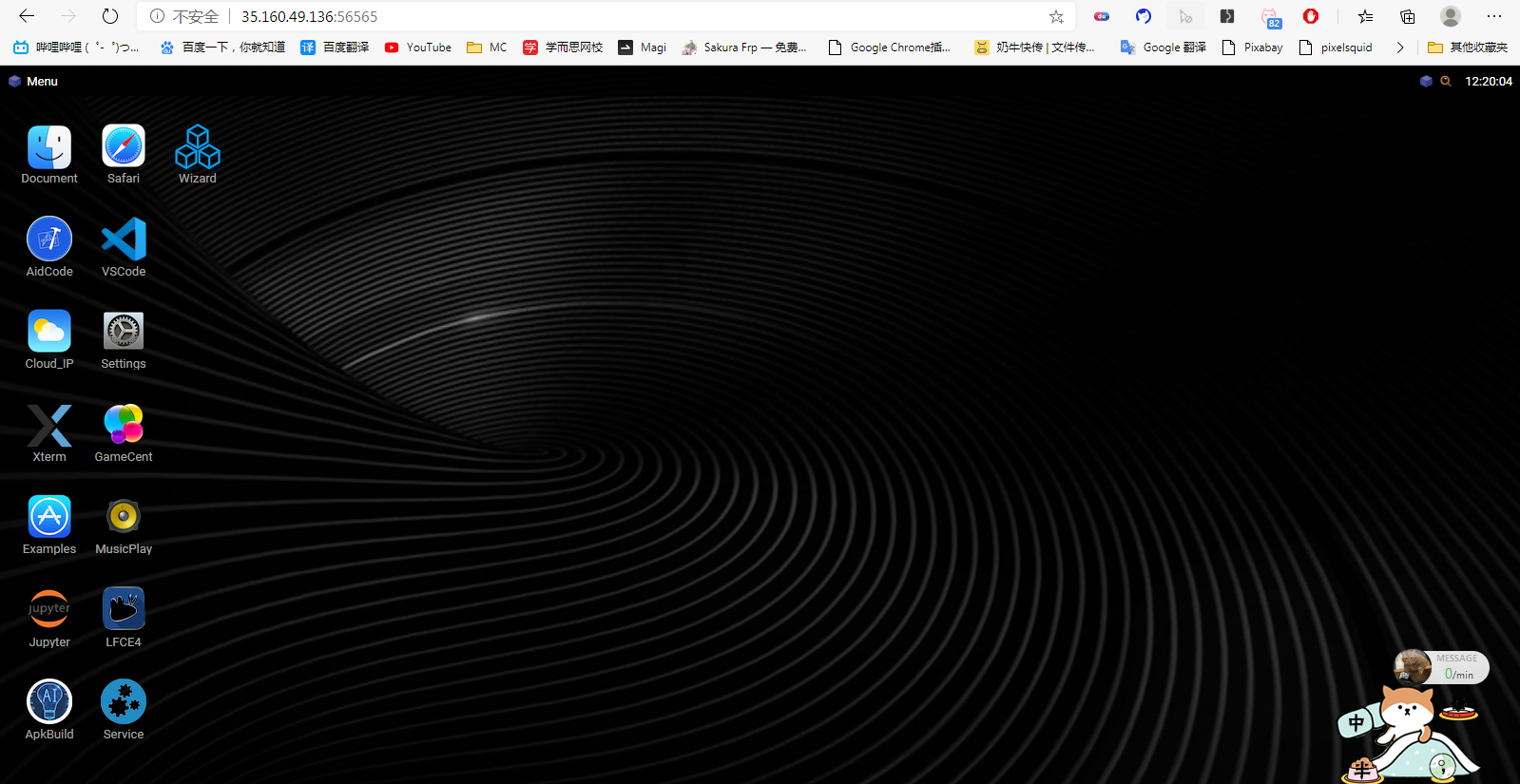This screenshot has height=784, width=1520.
Task: Open the Google 翻译 bookmark
Action: pyautogui.click(x=1164, y=48)
